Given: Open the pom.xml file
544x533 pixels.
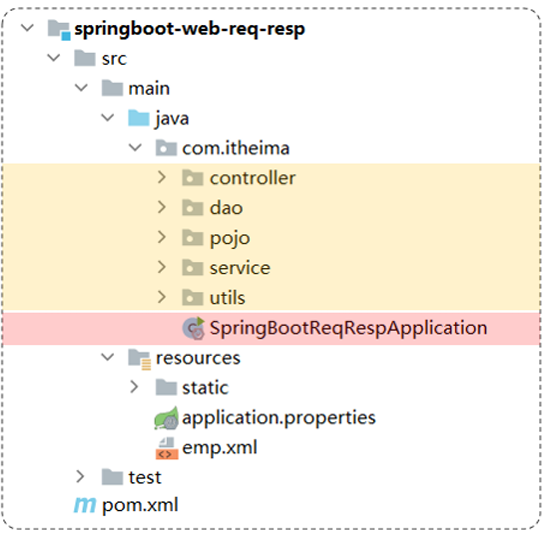Looking at the screenshot, I should pos(140,506).
